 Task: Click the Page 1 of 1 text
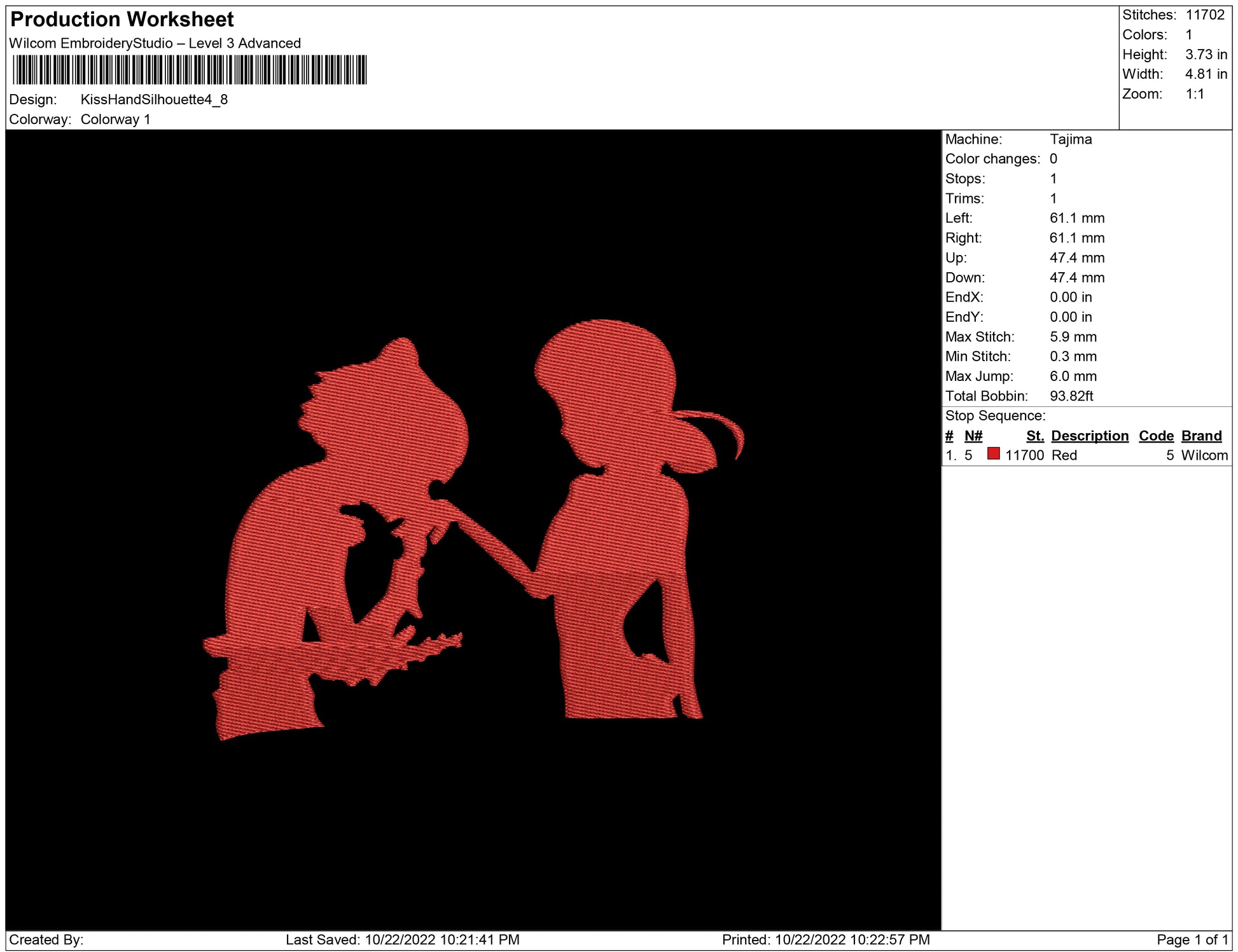pyautogui.click(x=1192, y=939)
